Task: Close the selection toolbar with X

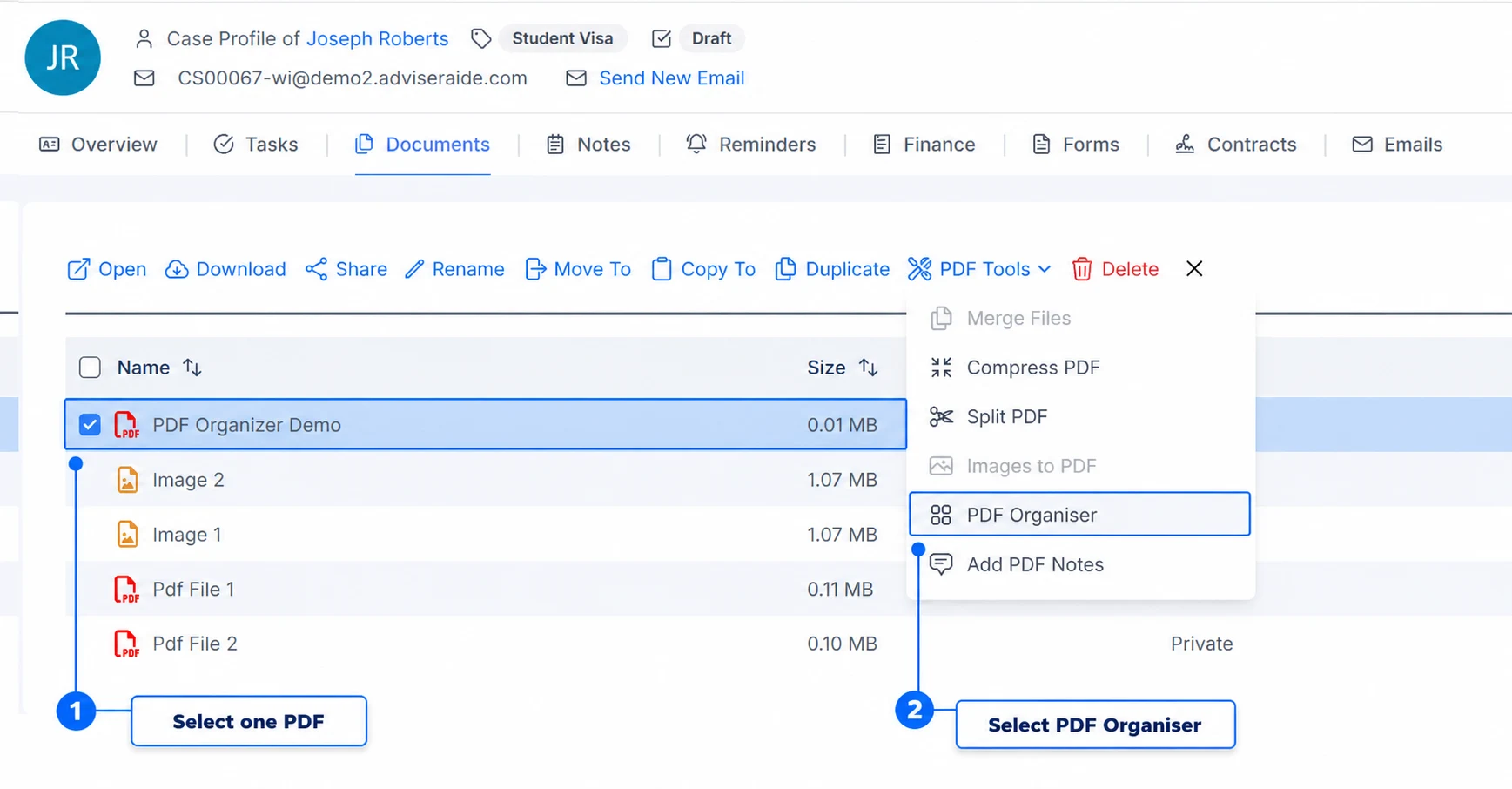Action: (1194, 269)
